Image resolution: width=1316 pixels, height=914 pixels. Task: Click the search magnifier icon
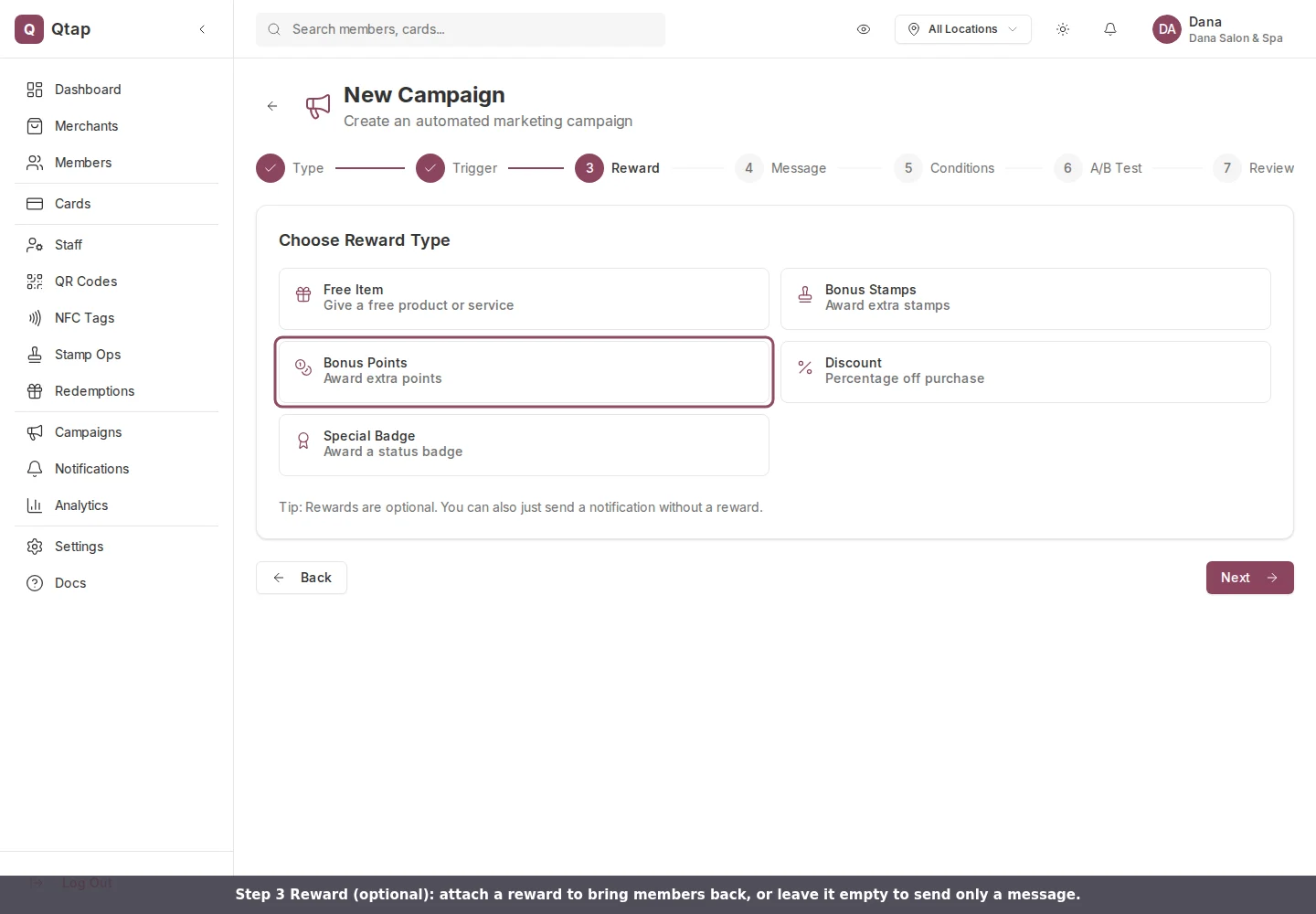pos(274,29)
